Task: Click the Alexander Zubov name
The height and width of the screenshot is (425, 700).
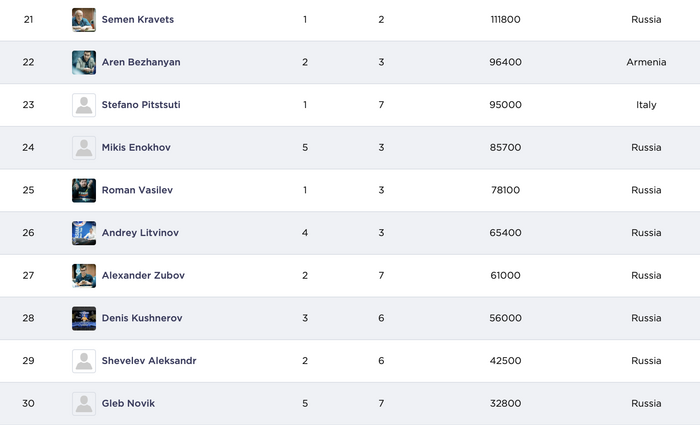Action: pyautogui.click(x=143, y=276)
